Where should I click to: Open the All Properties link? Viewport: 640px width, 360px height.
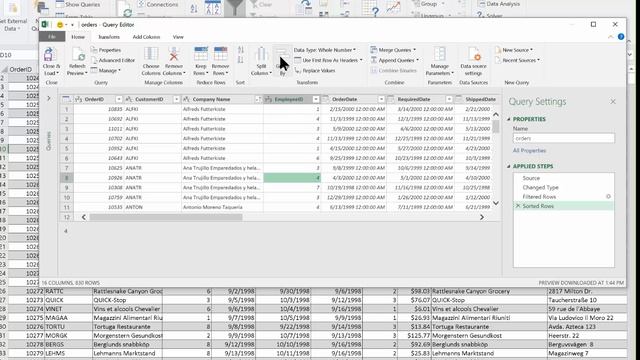(529, 151)
